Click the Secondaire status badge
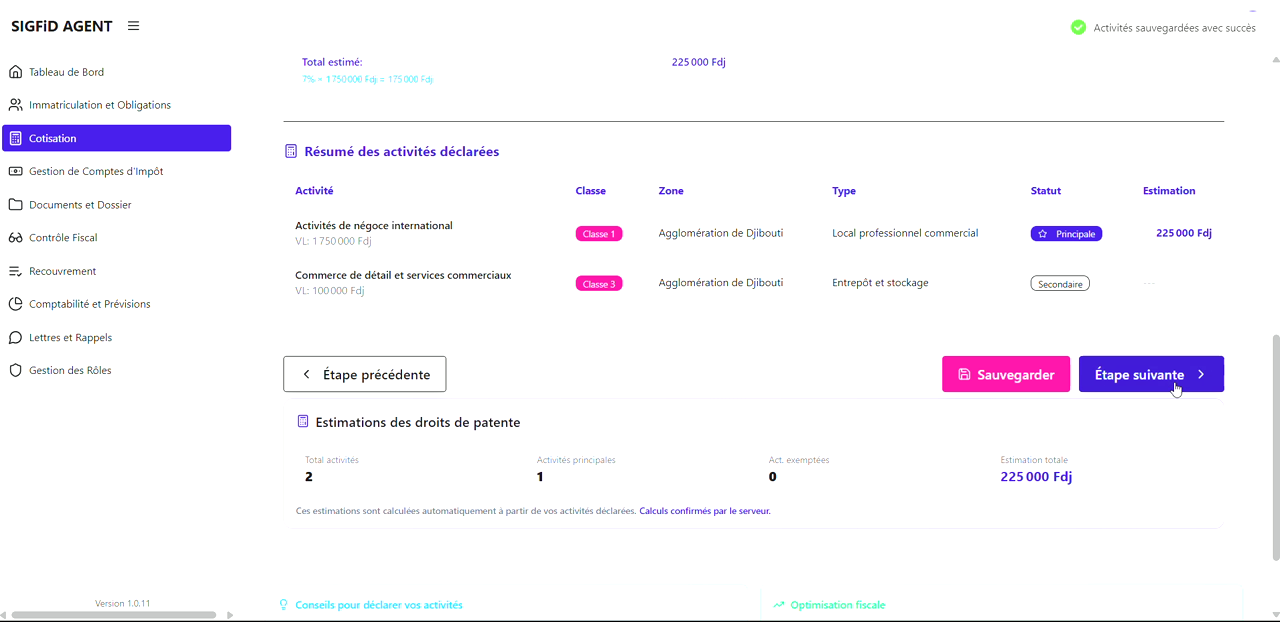This screenshot has width=1280, height=622. coord(1060,283)
